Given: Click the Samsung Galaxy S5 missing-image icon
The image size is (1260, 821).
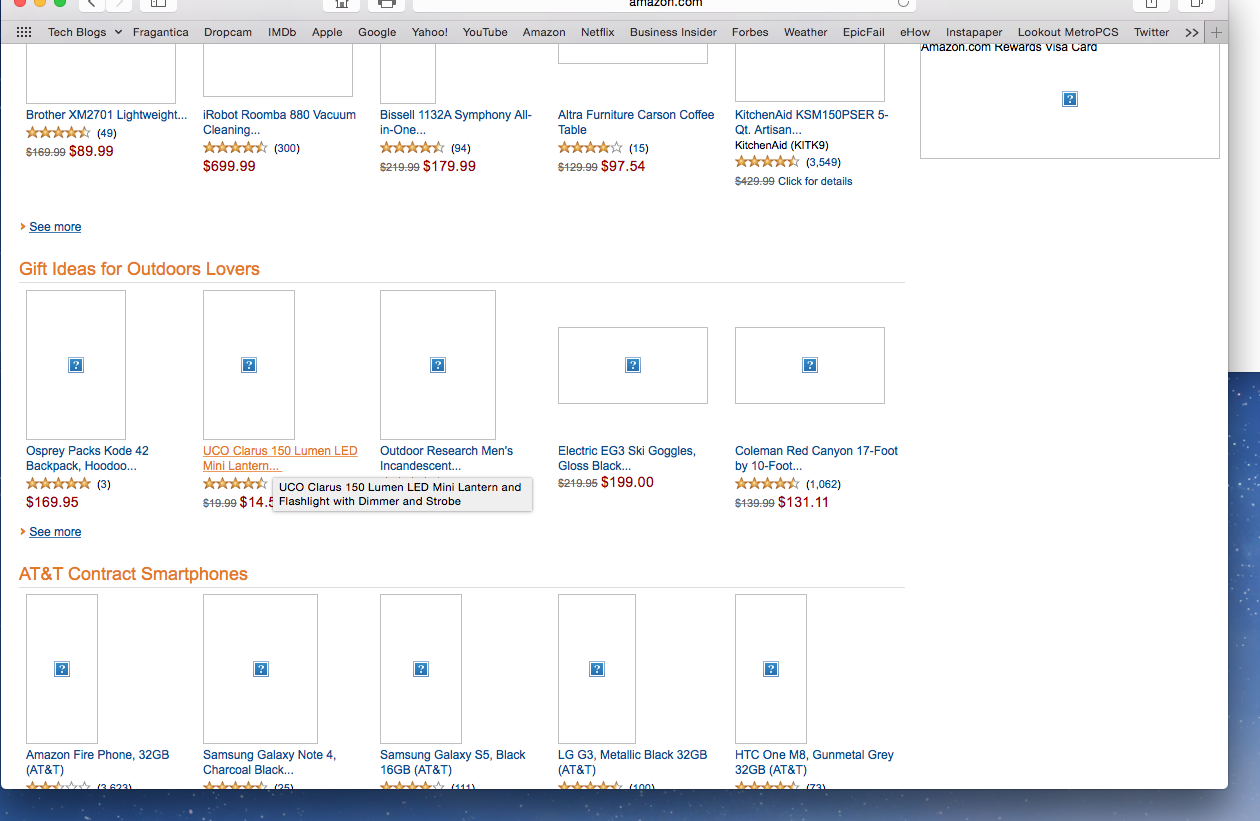Looking at the screenshot, I should tap(421, 669).
